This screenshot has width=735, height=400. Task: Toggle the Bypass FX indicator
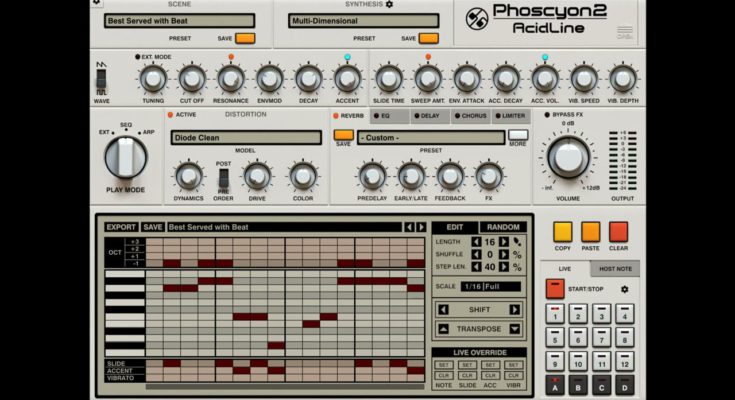[x=547, y=115]
